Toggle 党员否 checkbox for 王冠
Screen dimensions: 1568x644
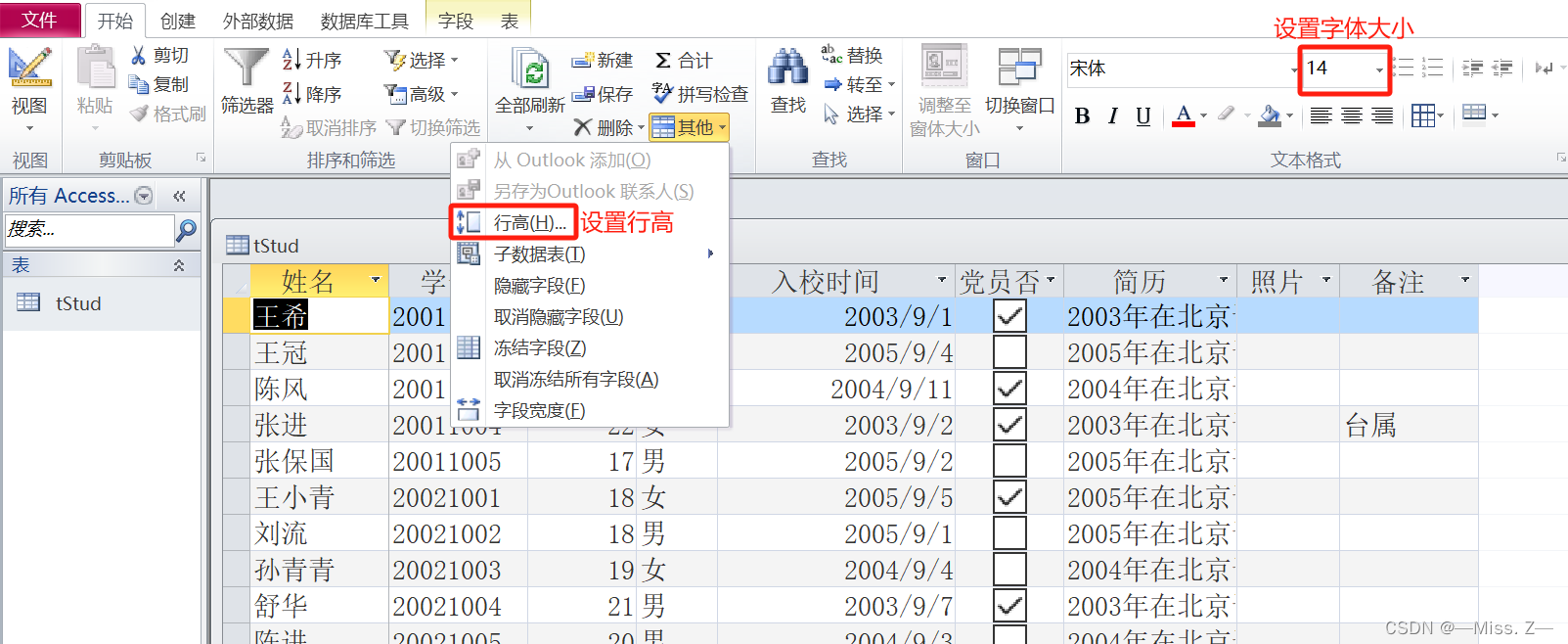1009,352
